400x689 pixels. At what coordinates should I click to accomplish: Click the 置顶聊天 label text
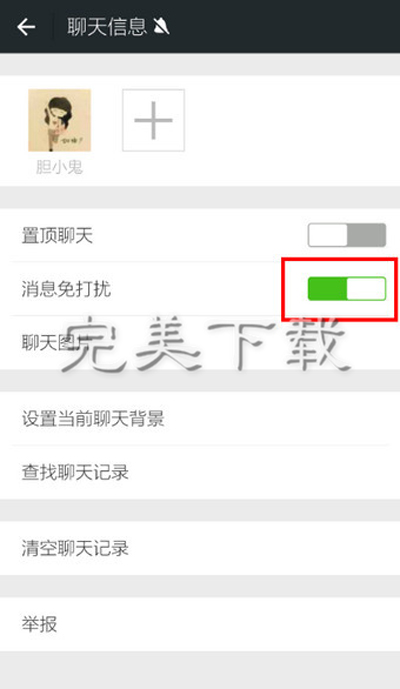click(57, 236)
